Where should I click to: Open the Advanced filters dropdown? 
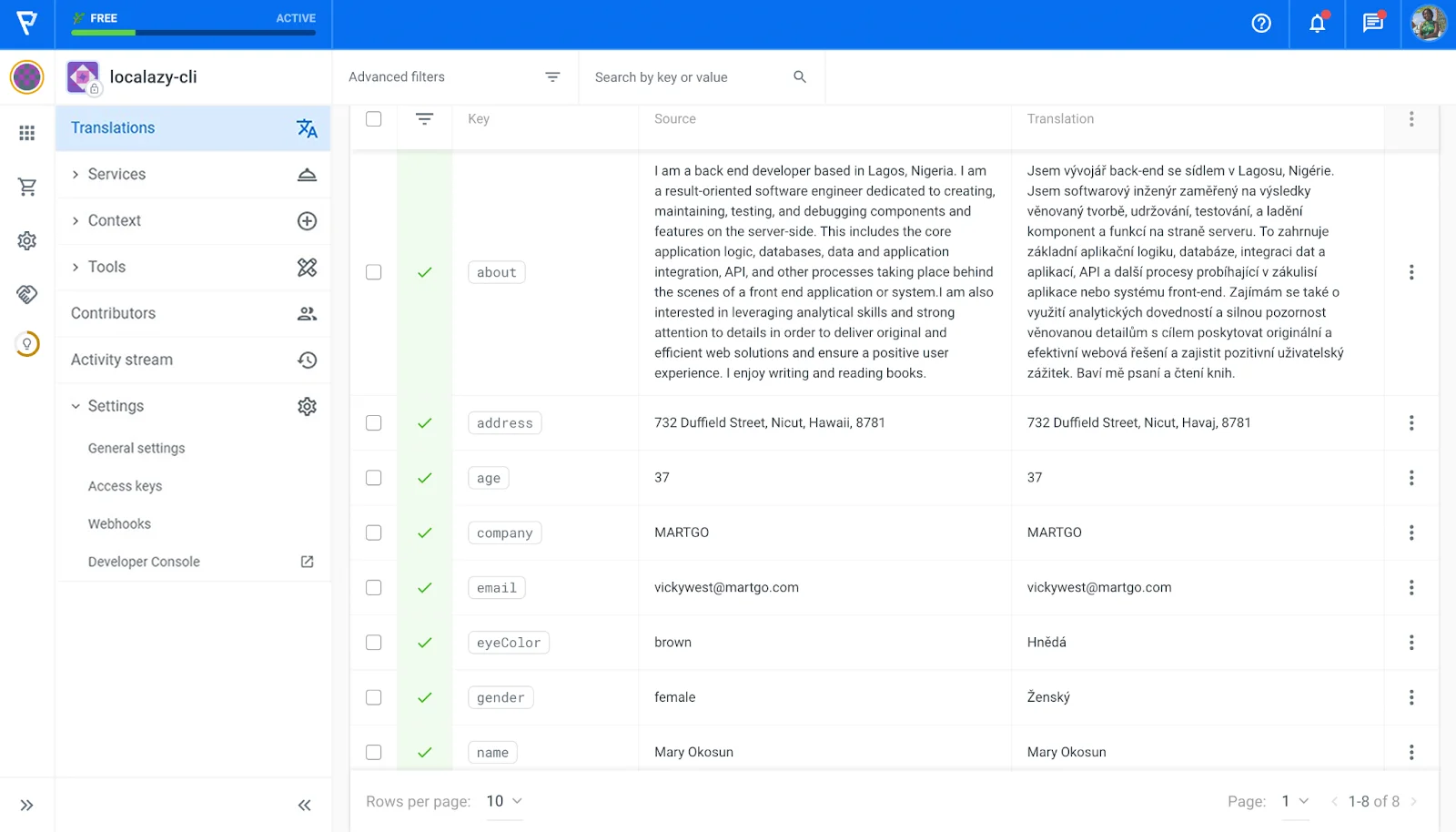click(453, 77)
